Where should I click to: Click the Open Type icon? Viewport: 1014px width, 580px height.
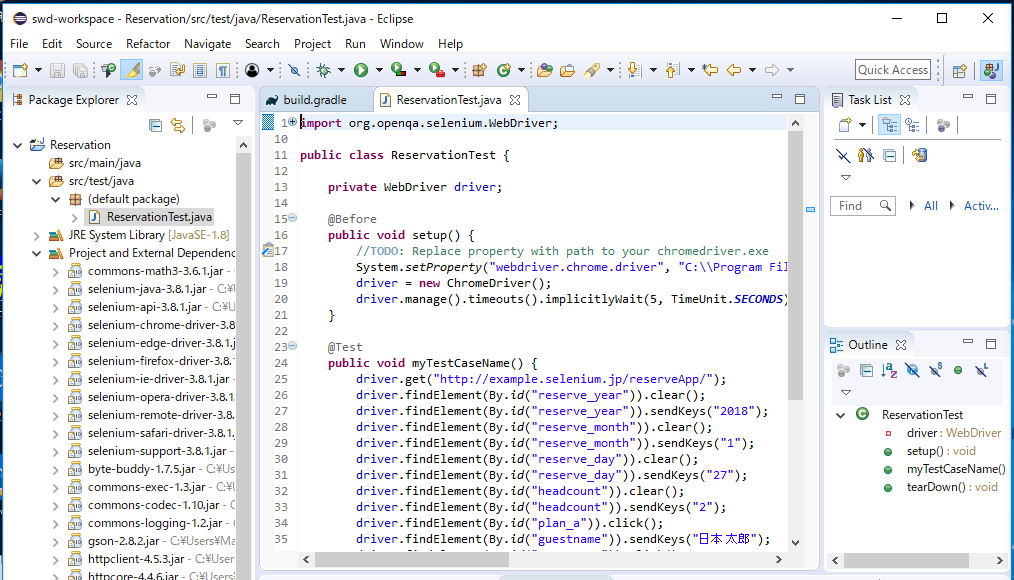click(545, 70)
